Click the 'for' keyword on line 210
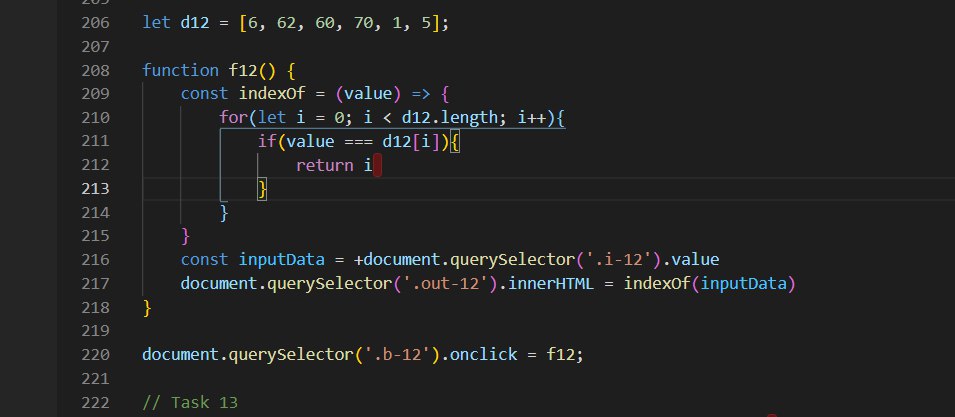 point(233,117)
